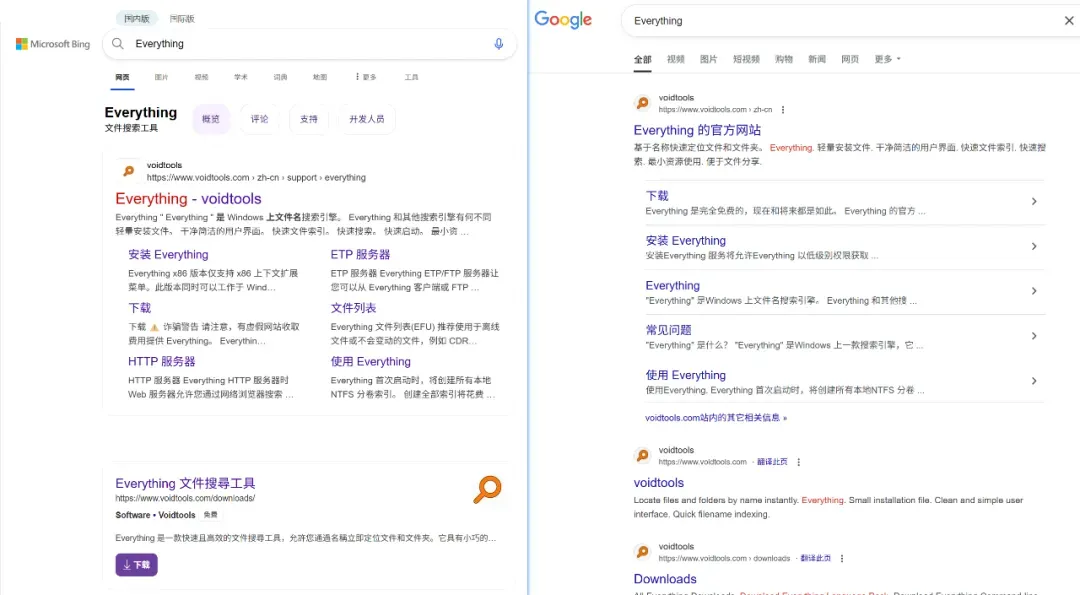The width and height of the screenshot is (1080, 595).
Task: Switch Bing to 国际版
Action: (182, 19)
